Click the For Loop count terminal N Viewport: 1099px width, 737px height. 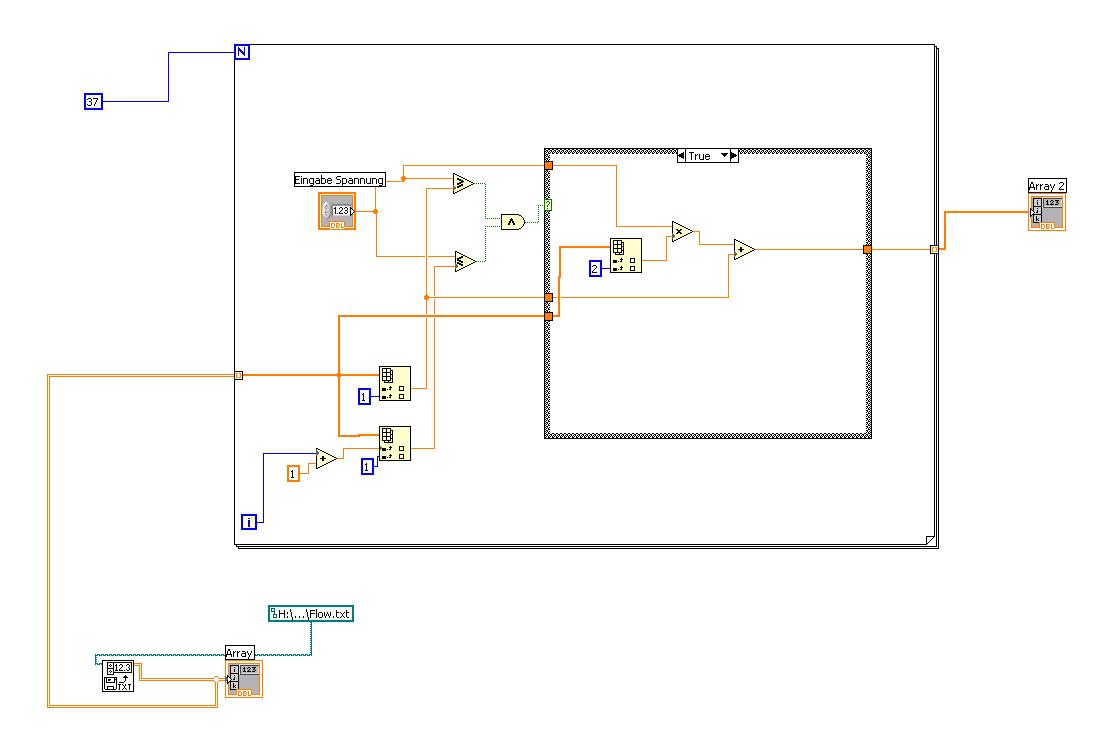(x=242, y=52)
